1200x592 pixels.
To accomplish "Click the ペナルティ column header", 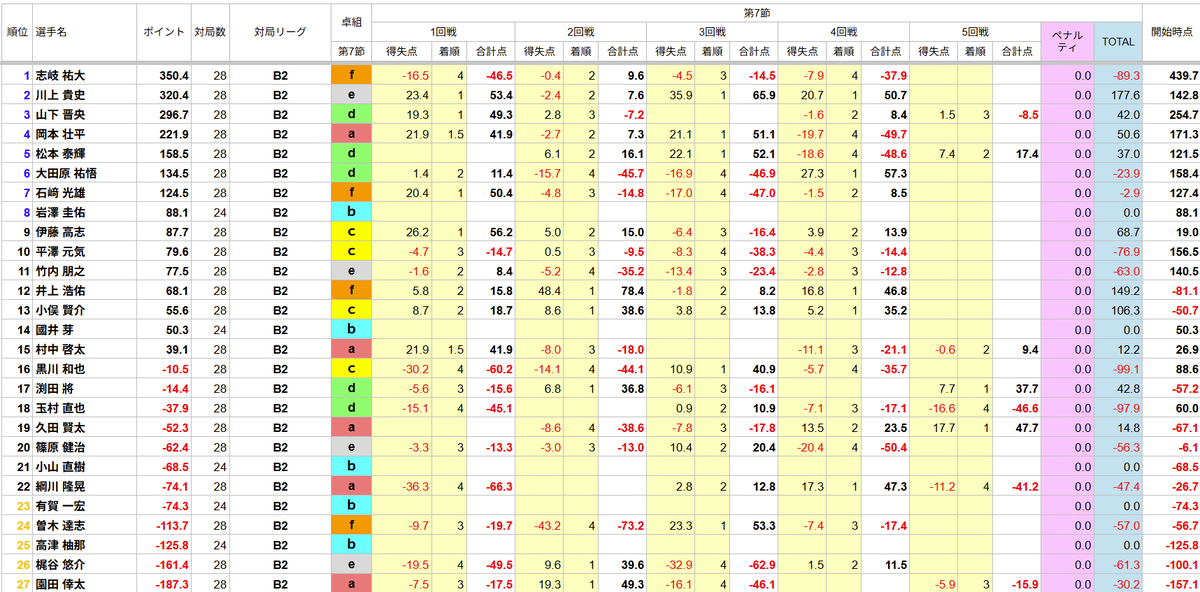I will tap(1067, 41).
